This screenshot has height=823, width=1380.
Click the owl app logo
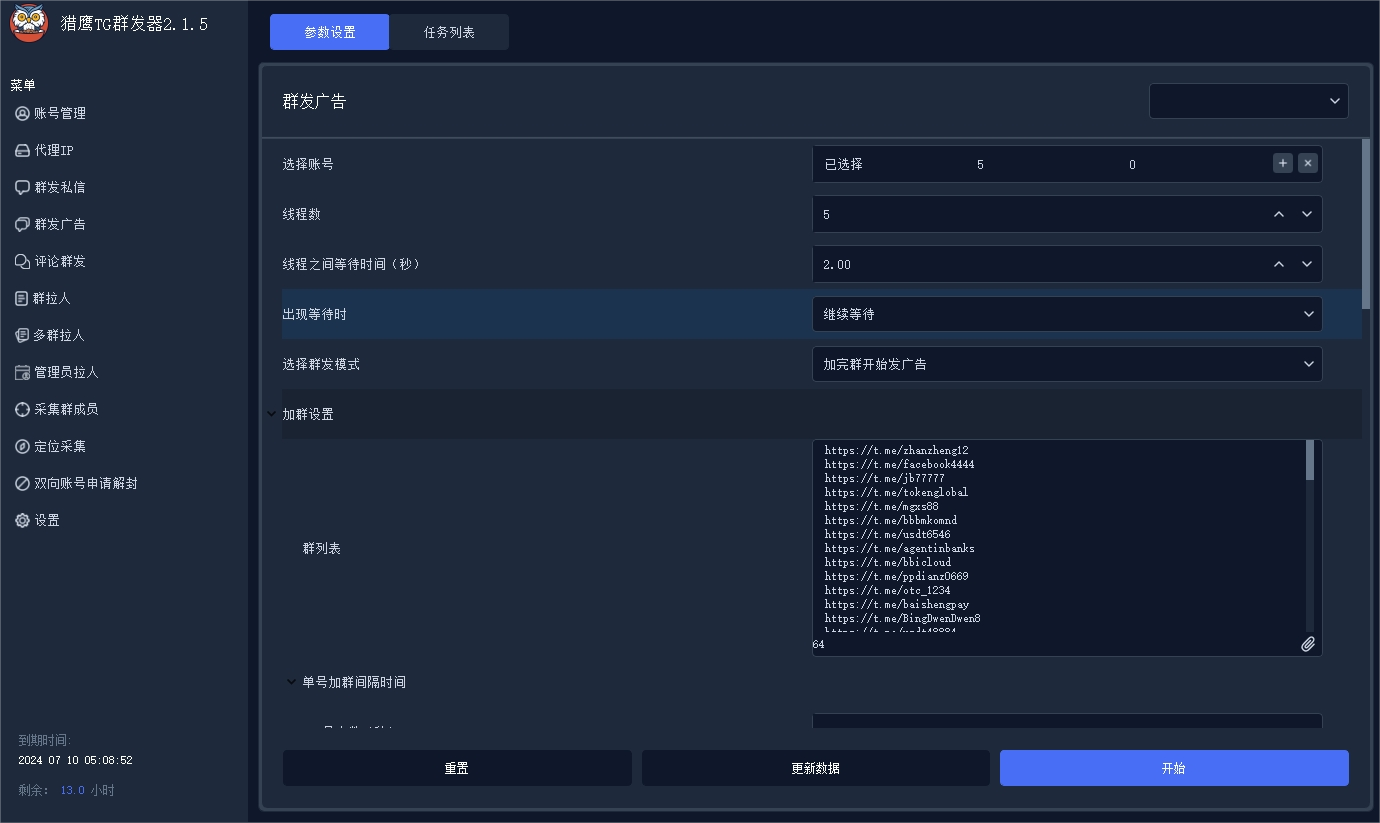click(x=29, y=24)
